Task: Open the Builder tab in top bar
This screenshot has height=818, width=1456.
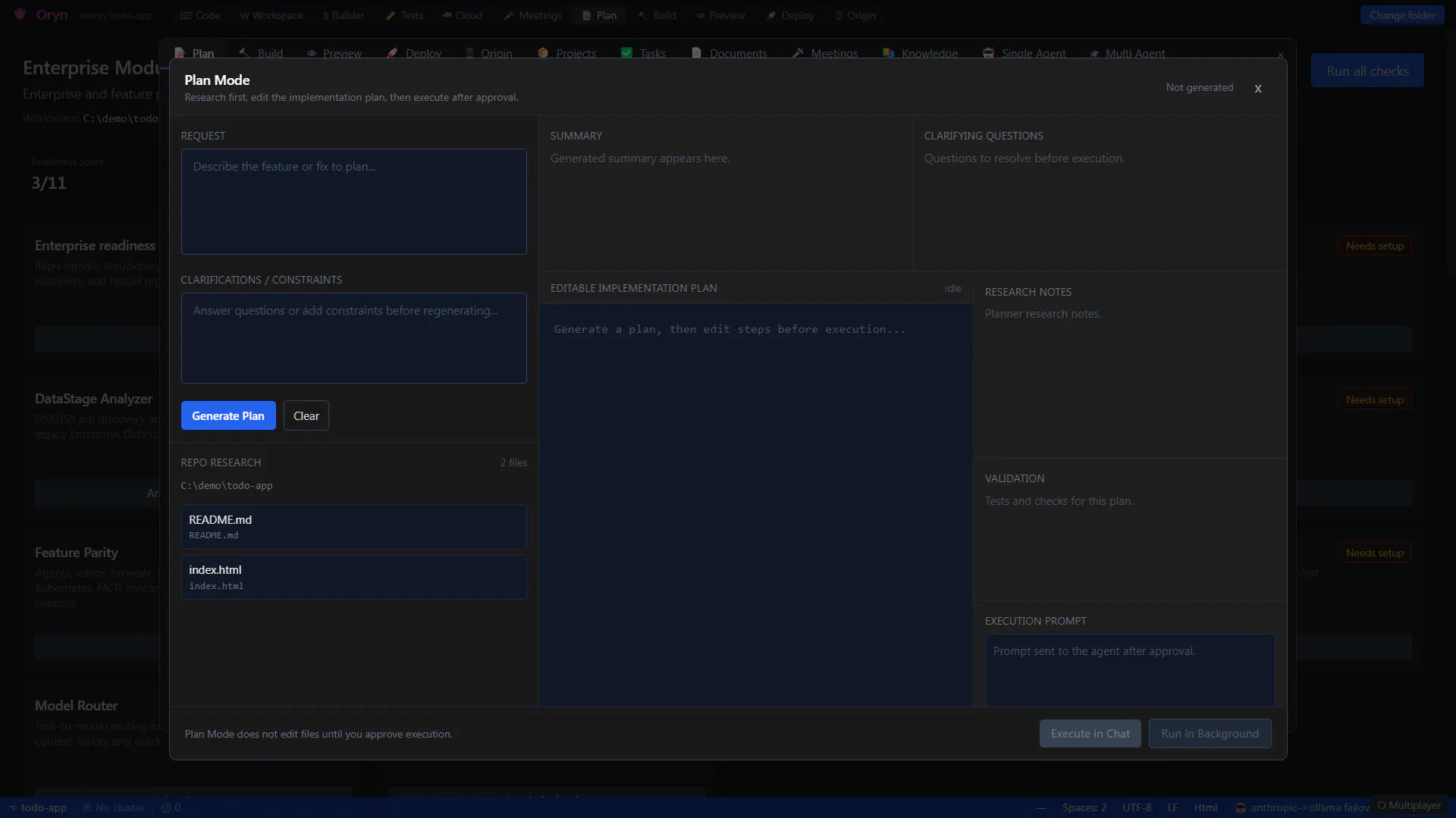Action: pyautogui.click(x=344, y=15)
